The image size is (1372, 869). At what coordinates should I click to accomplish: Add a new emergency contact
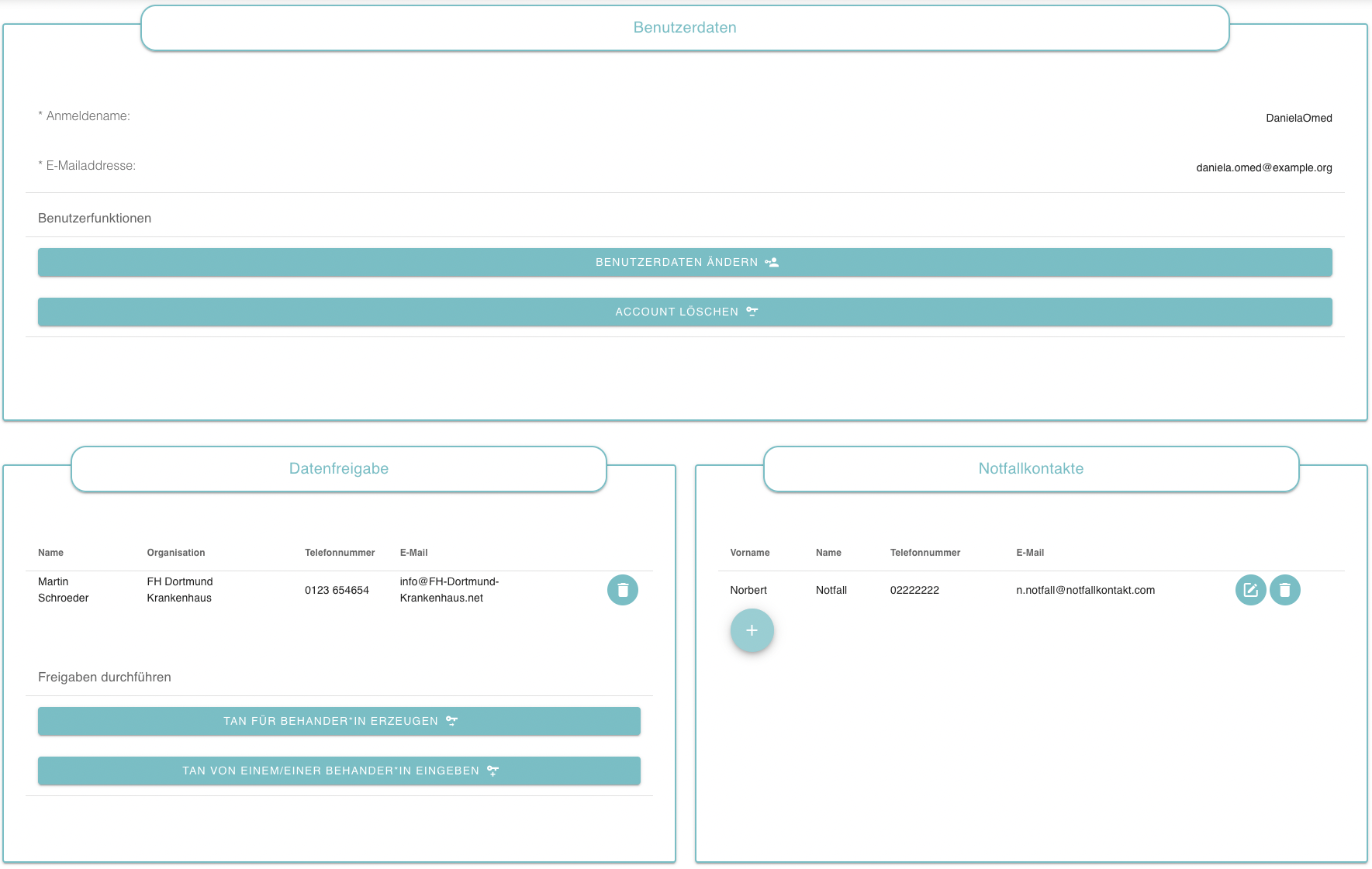752,630
